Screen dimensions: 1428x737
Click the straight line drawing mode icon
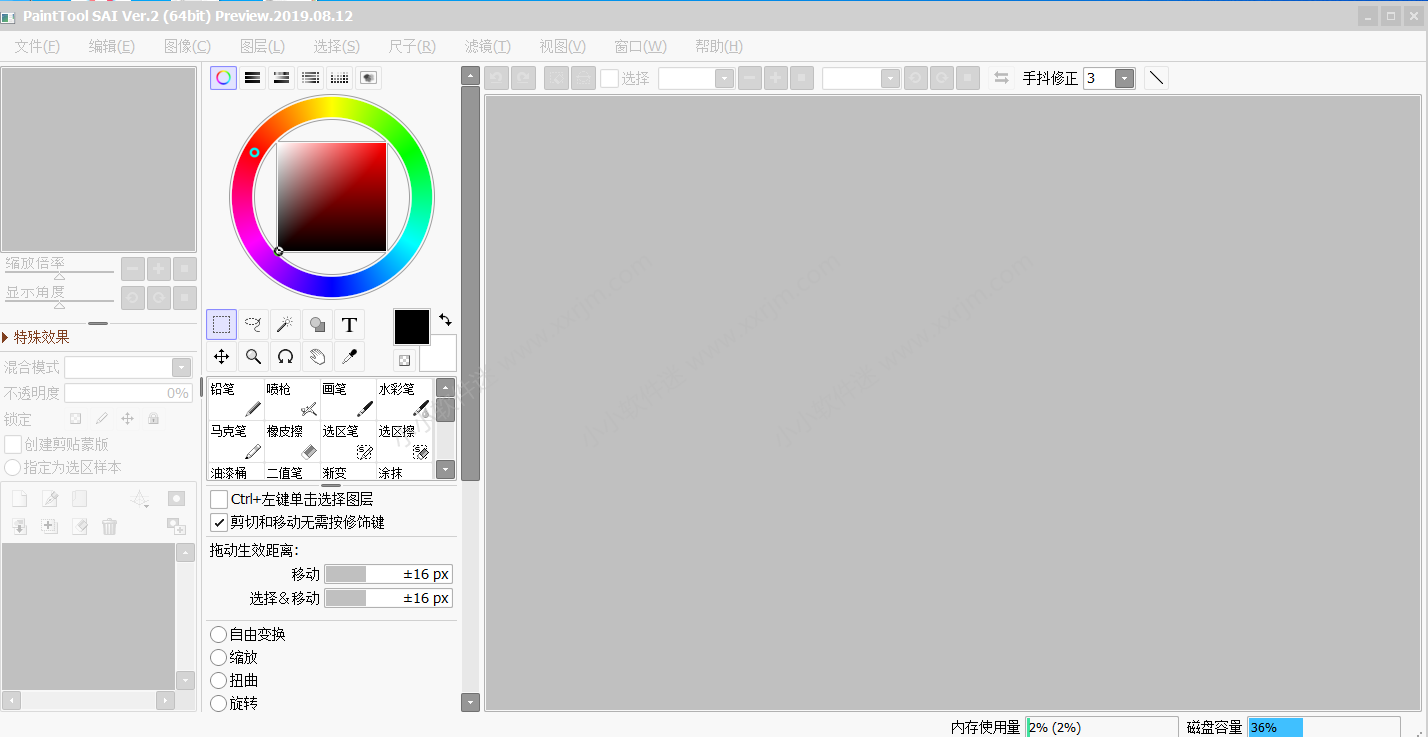1156,78
